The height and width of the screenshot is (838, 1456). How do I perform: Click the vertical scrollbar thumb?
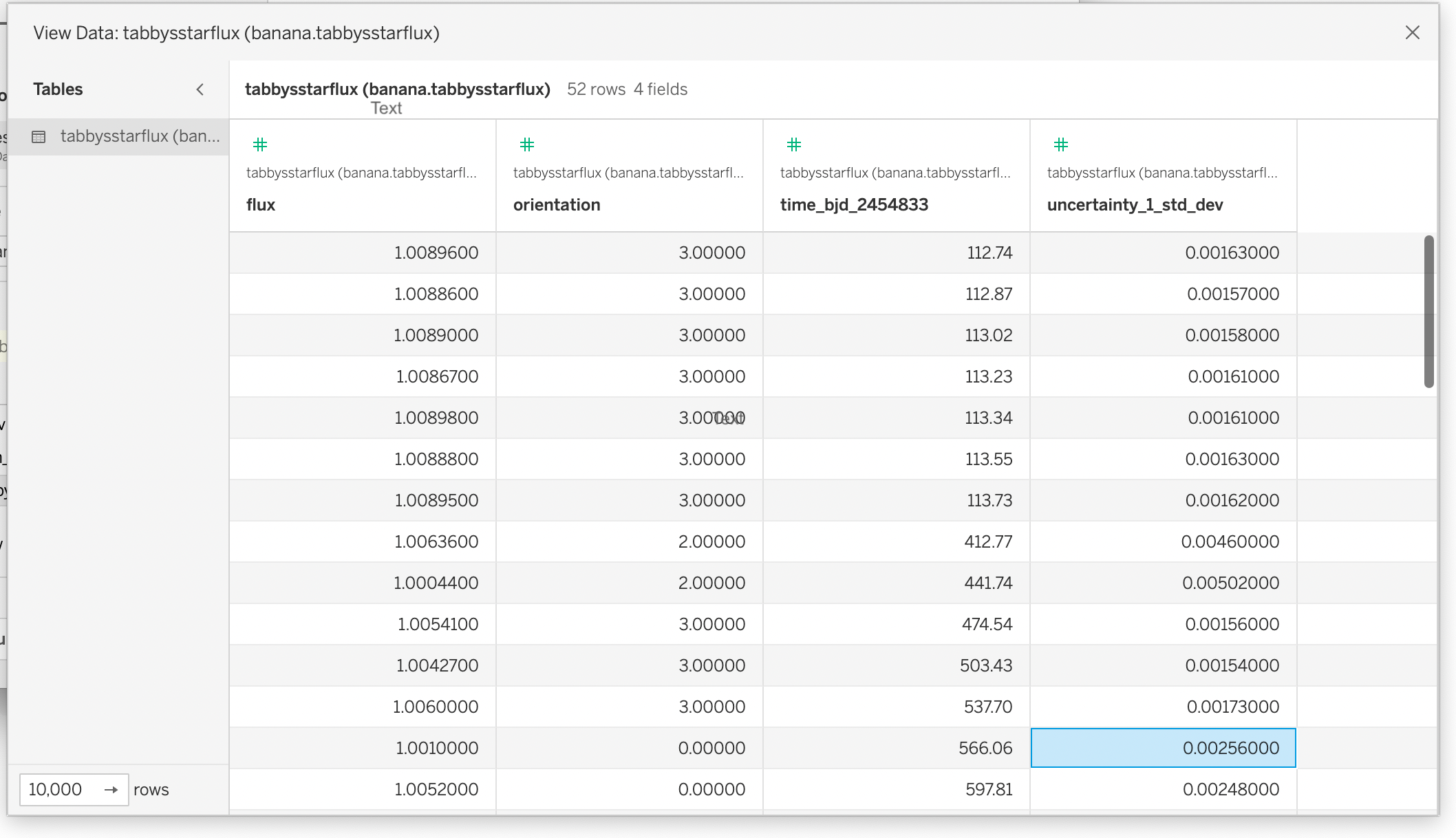(x=1429, y=312)
